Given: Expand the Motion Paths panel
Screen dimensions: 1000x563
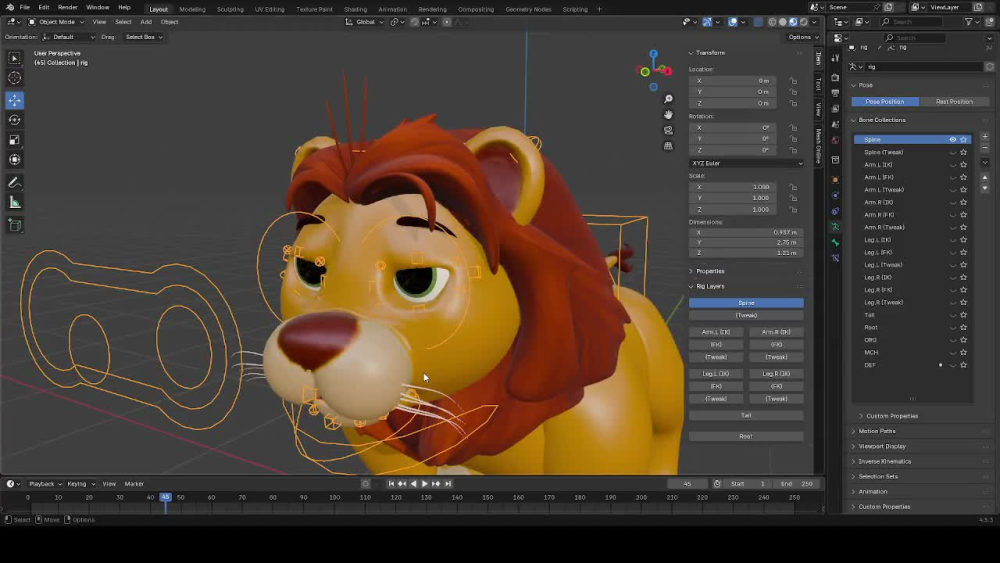Looking at the screenshot, I should (876, 432).
